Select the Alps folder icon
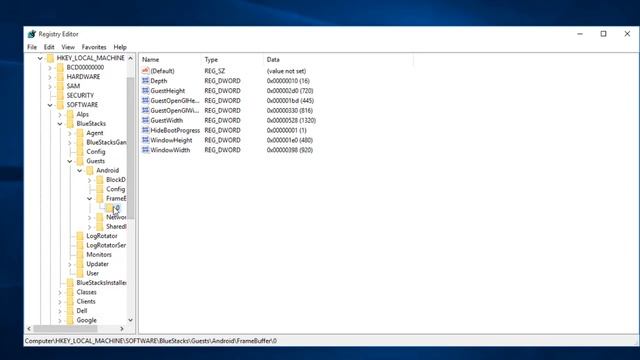640x360 pixels. click(70, 114)
